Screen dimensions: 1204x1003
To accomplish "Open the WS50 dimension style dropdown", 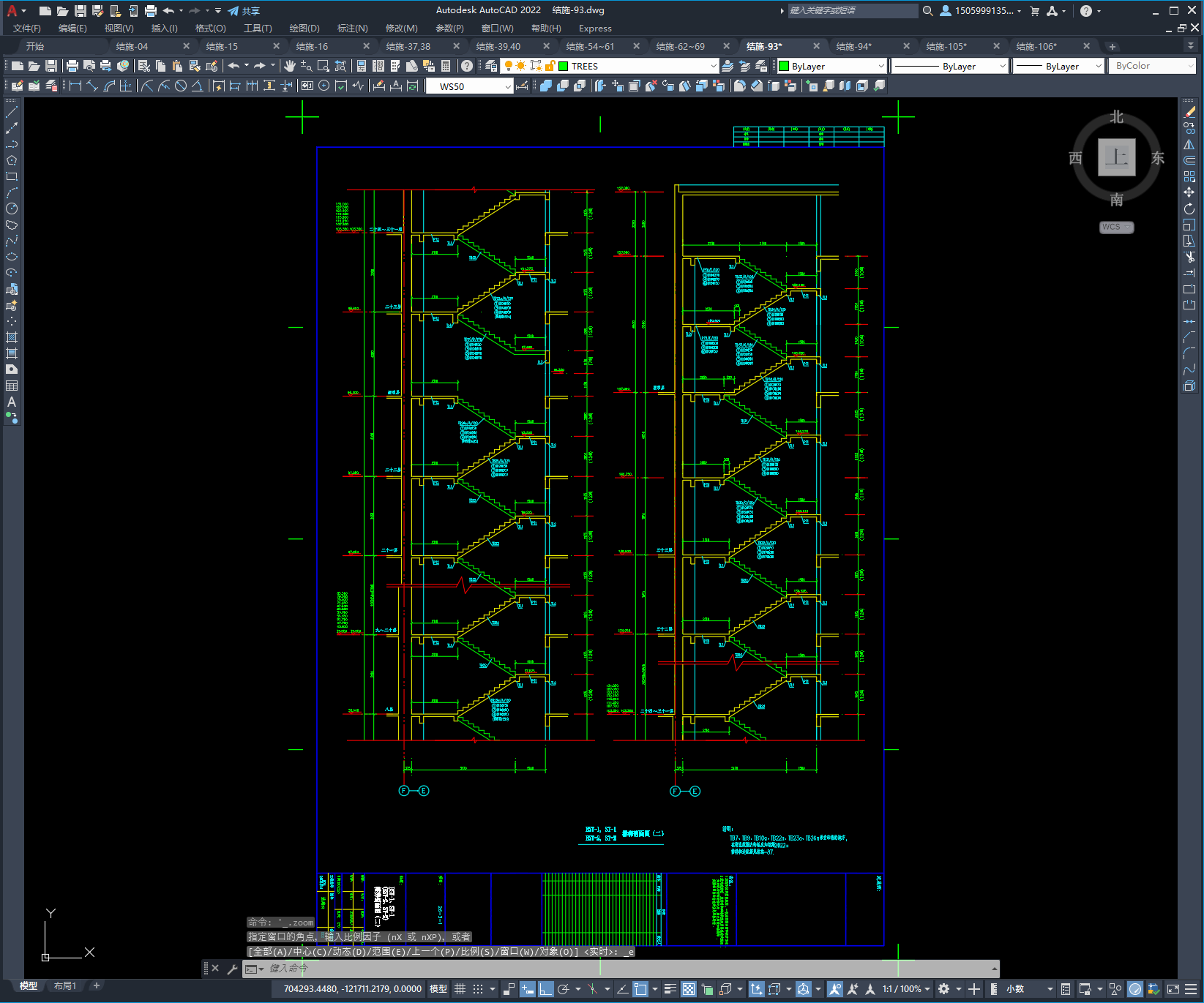I will tap(507, 86).
